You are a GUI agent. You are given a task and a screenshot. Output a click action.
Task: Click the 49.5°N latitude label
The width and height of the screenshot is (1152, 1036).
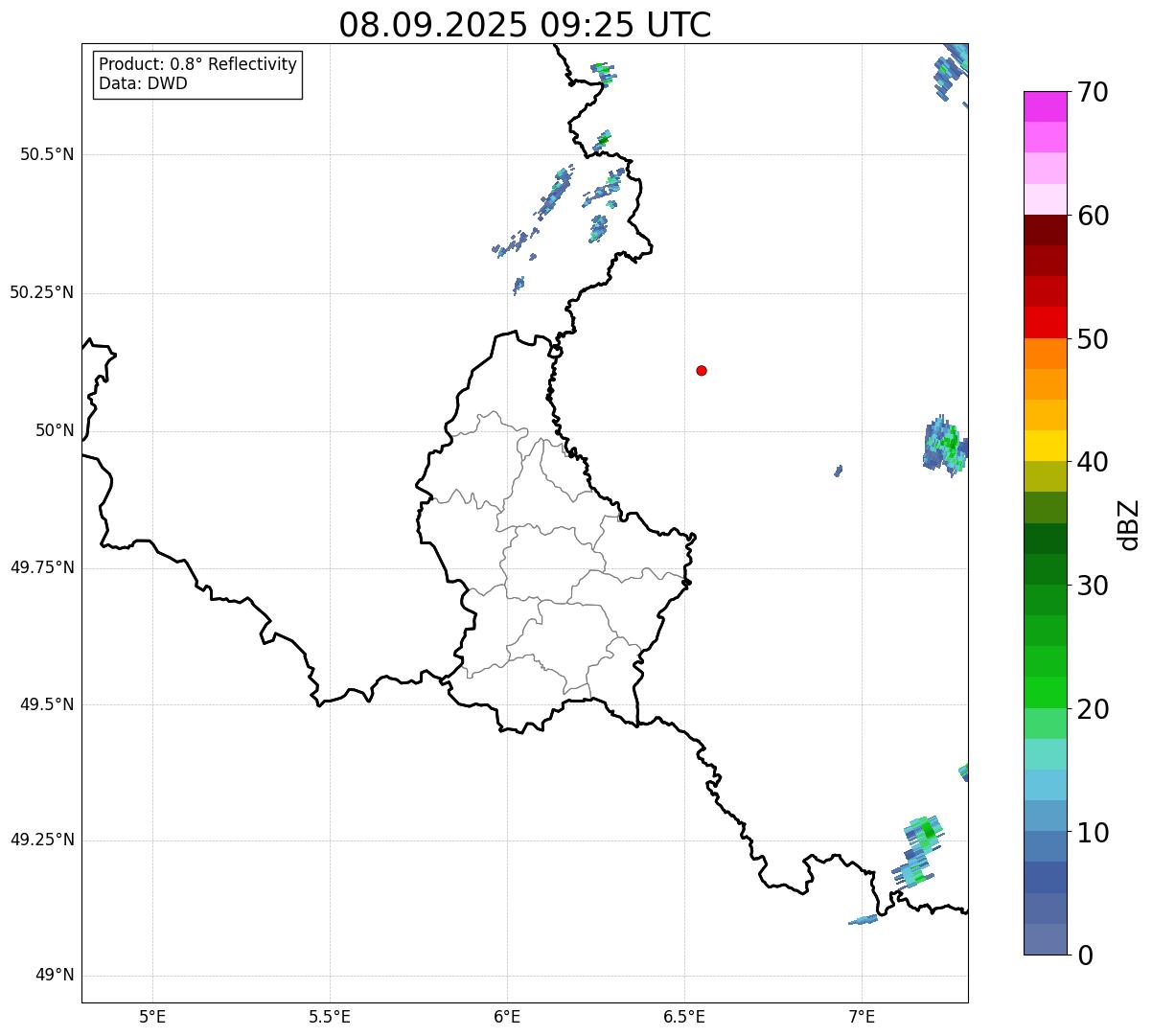pyautogui.click(x=47, y=704)
